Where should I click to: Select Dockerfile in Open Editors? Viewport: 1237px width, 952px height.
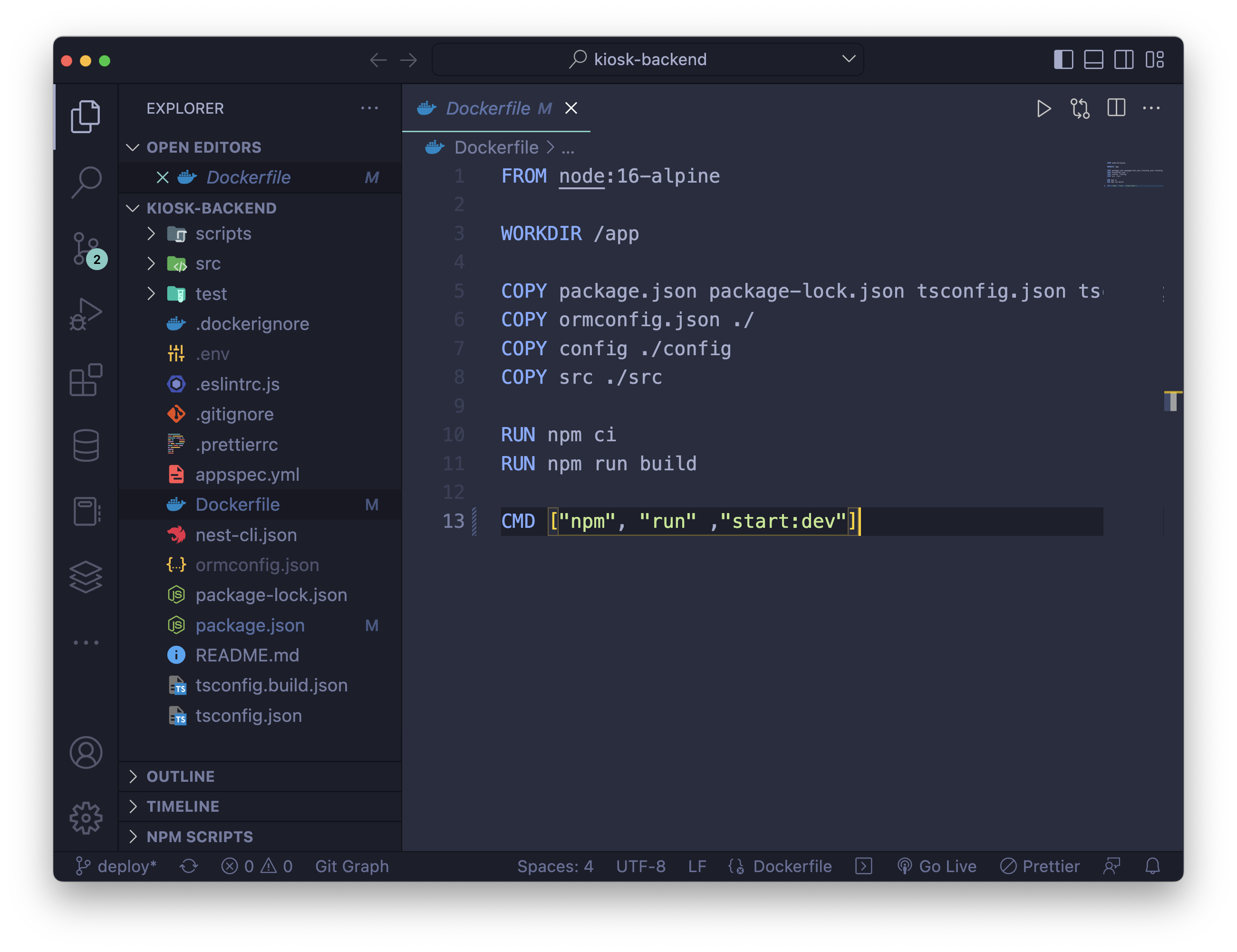pyautogui.click(x=260, y=177)
